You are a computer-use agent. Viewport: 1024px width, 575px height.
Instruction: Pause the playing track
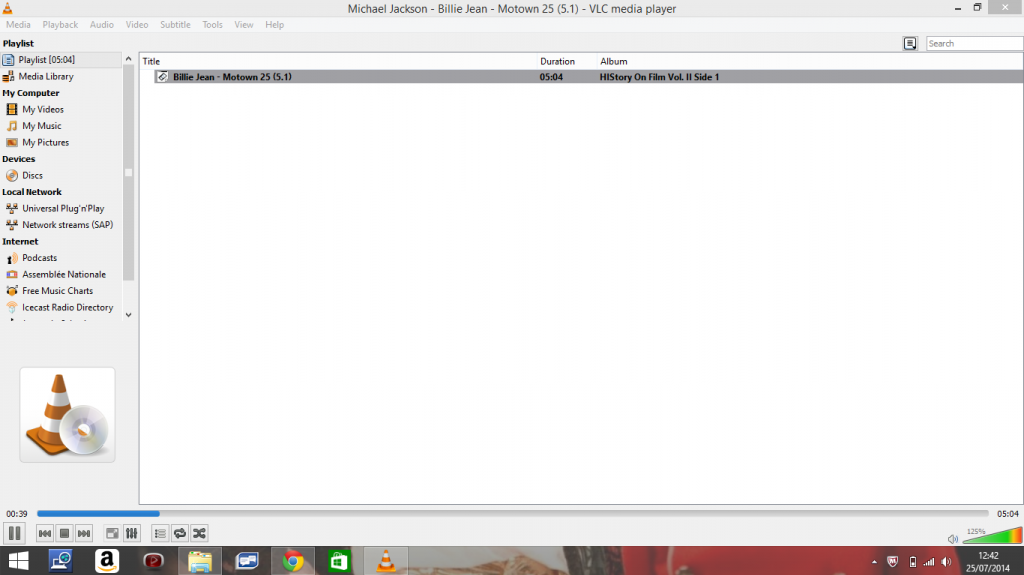pyautogui.click(x=14, y=533)
